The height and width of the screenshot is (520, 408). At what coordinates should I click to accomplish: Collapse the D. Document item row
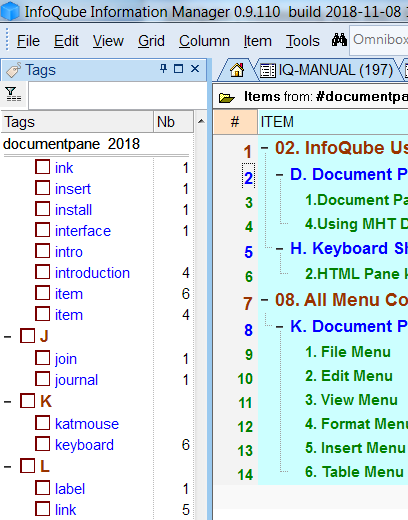tap(280, 175)
